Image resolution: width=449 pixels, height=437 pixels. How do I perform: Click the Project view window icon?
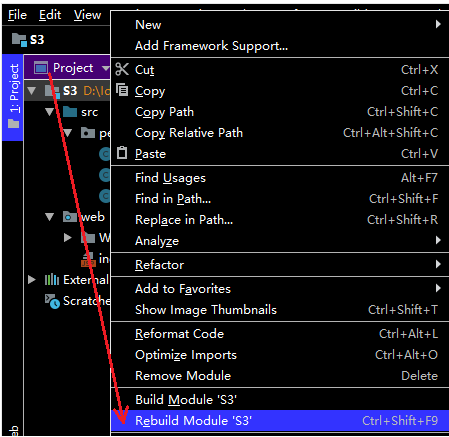click(x=41, y=68)
